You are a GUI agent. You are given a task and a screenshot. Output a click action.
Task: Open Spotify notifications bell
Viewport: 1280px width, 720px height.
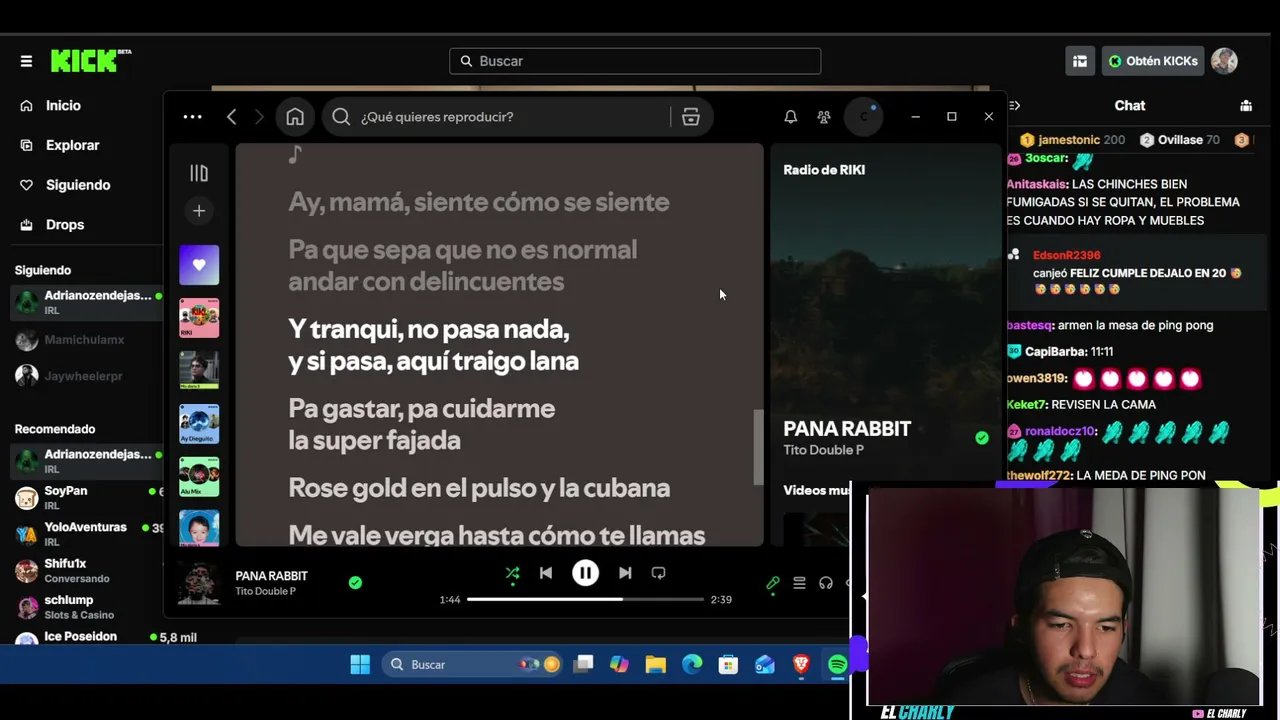pos(790,117)
